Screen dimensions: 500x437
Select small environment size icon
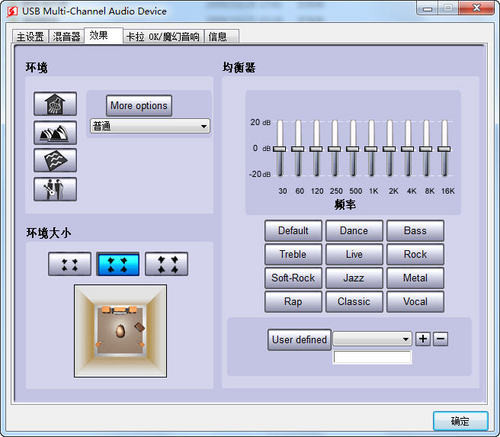click(x=70, y=264)
